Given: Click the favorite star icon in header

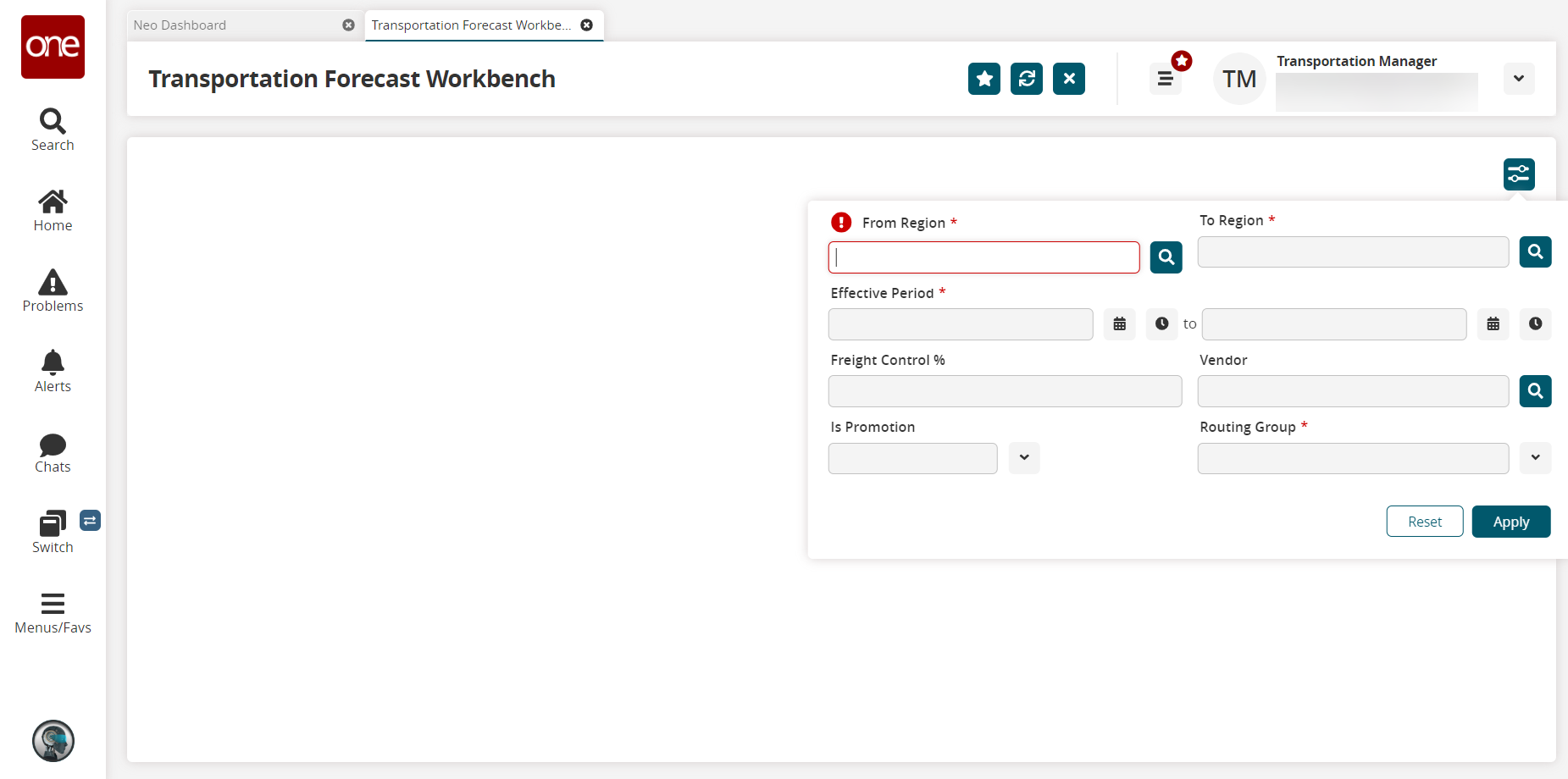Looking at the screenshot, I should click(983, 79).
